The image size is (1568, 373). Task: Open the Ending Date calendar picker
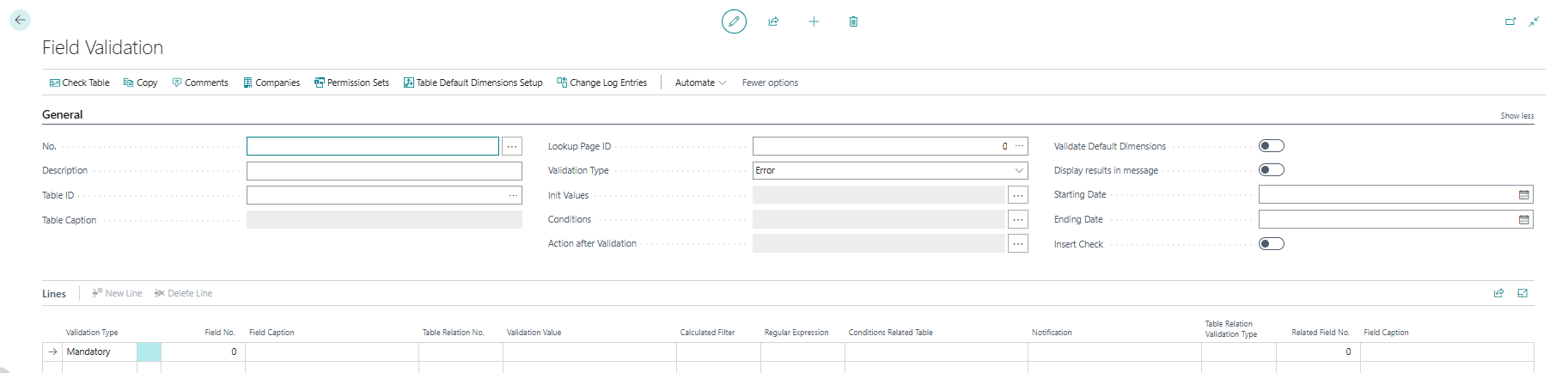point(1523,220)
